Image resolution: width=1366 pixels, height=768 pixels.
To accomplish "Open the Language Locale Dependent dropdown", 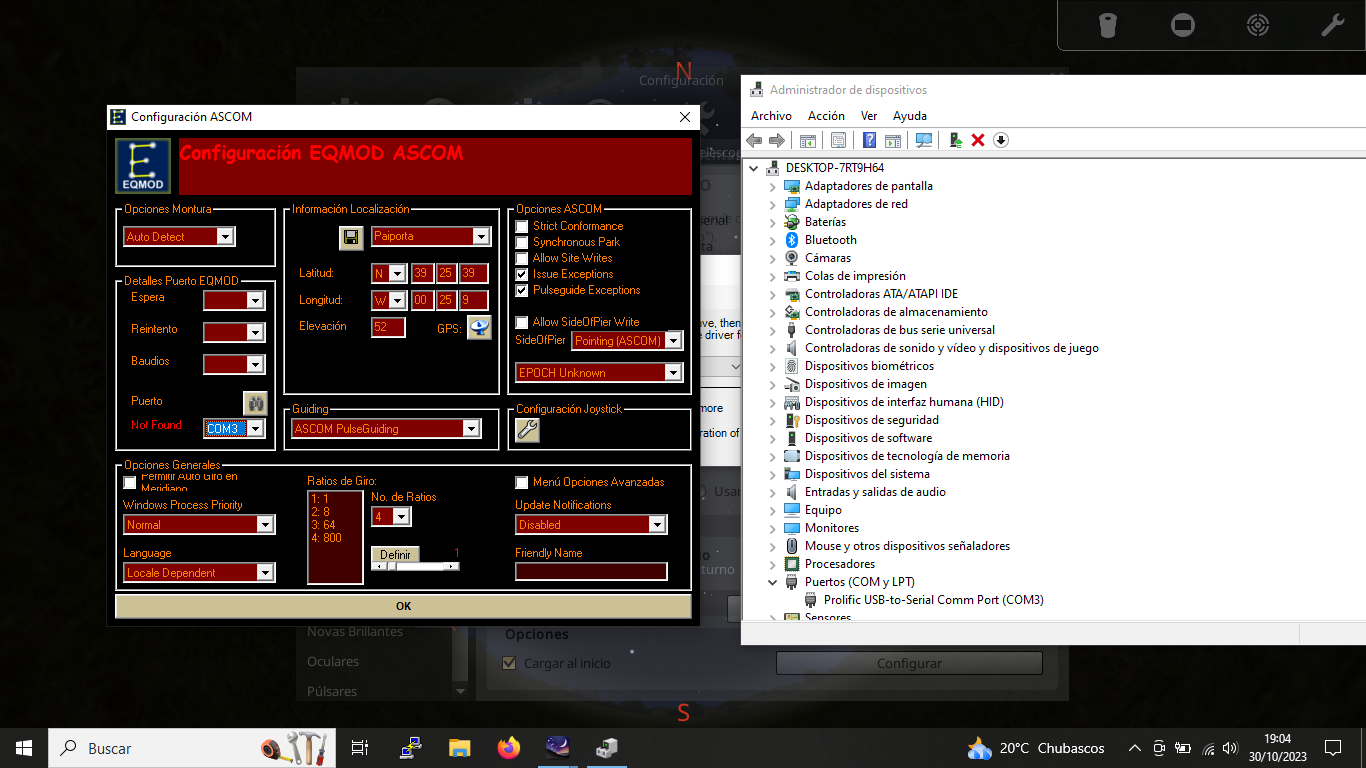I will click(x=265, y=573).
